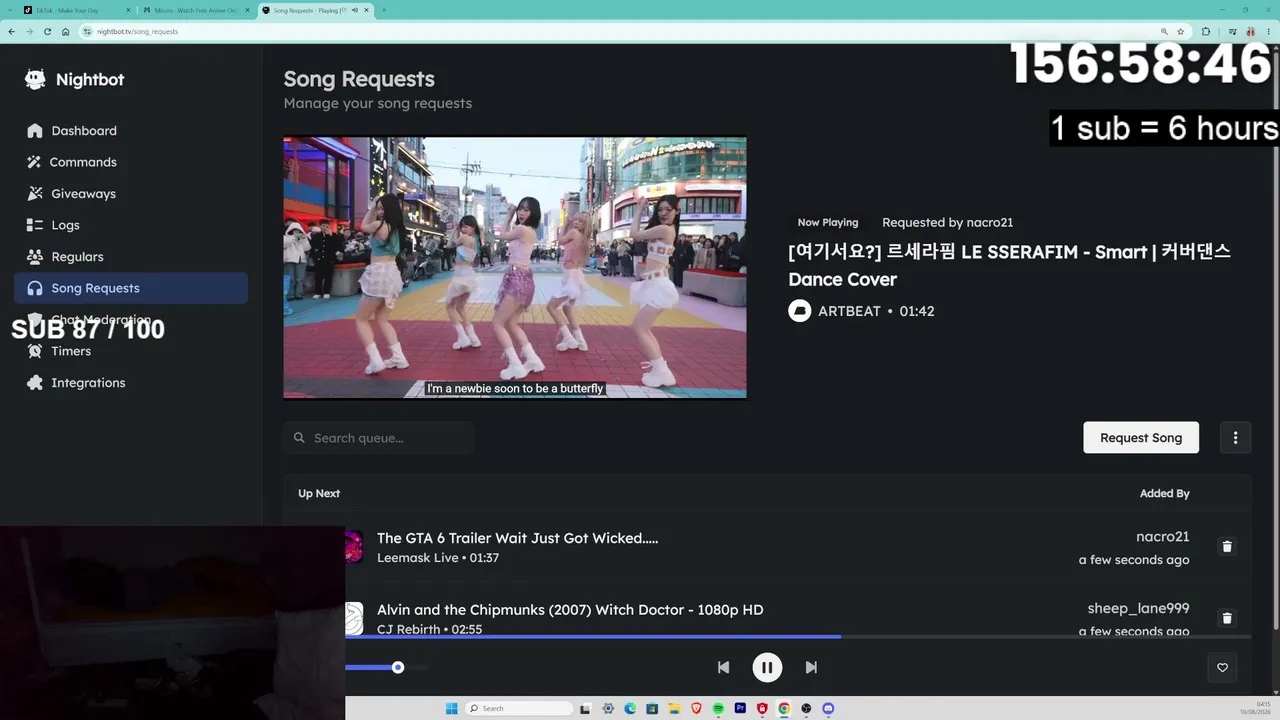Open the Windows Start menu
The height and width of the screenshot is (720, 1280).
coord(452,708)
